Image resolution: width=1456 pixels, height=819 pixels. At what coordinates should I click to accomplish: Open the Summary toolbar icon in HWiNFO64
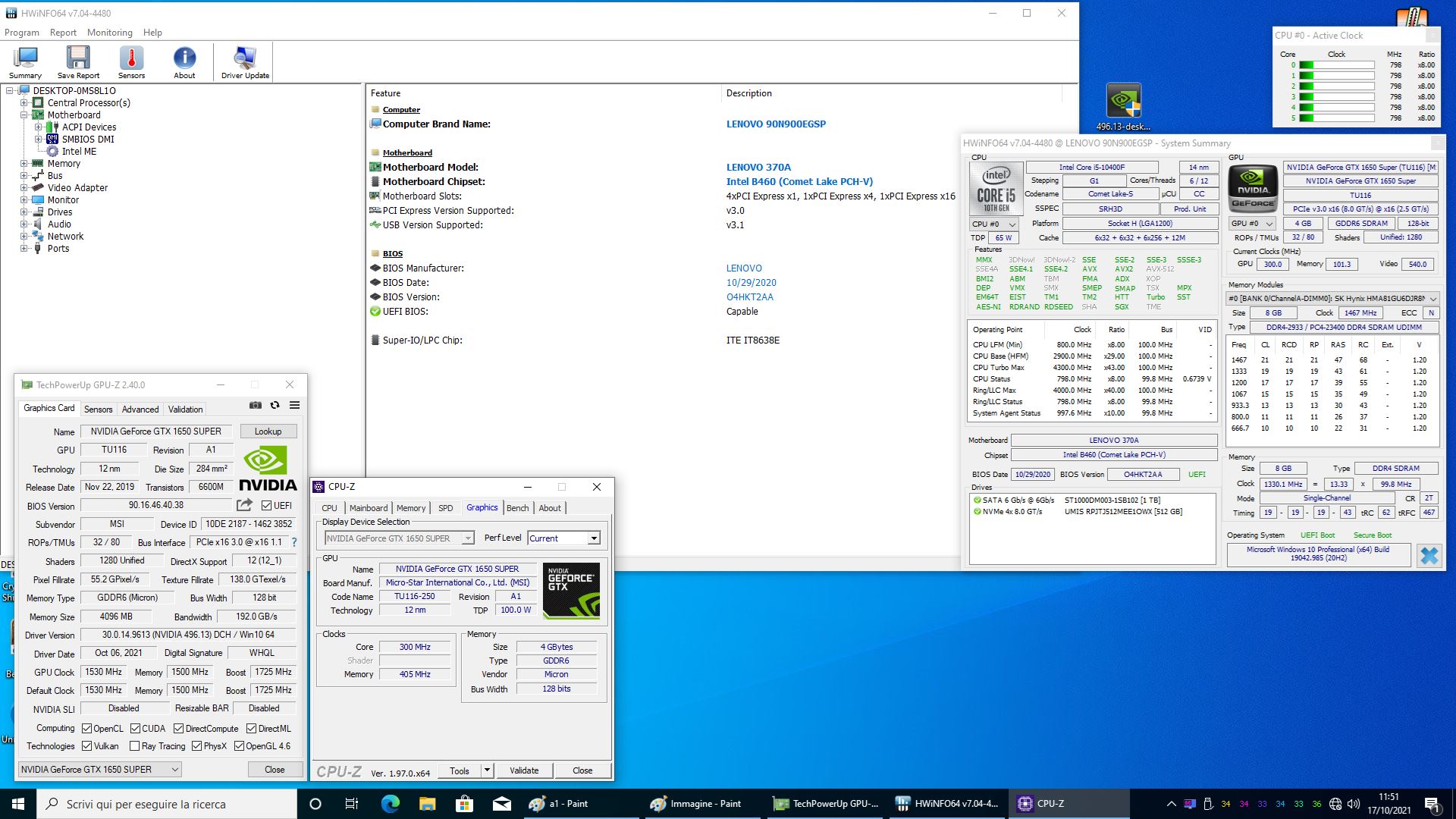tap(26, 62)
